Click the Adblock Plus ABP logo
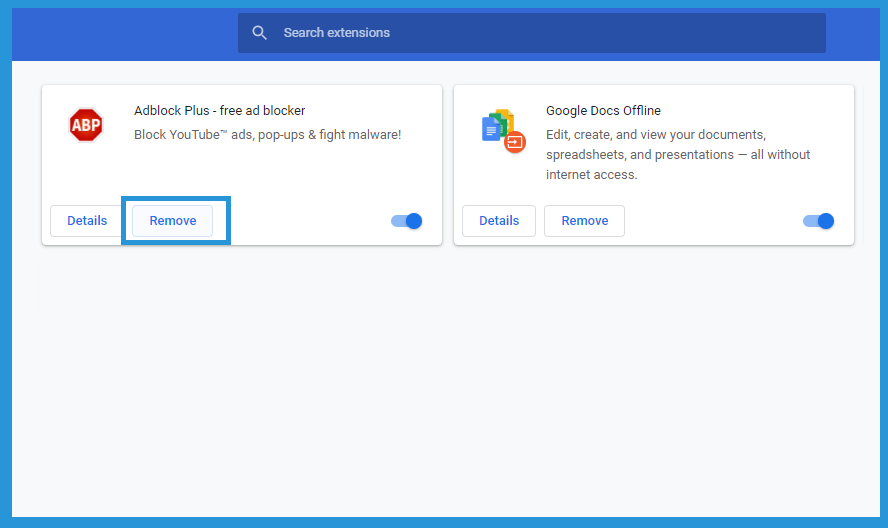Image resolution: width=888 pixels, height=528 pixels. pos(86,125)
